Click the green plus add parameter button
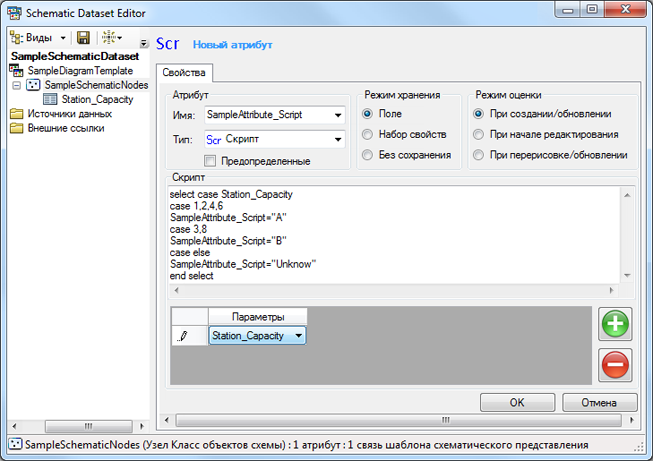Screen dimensions: 653x461 [615, 325]
